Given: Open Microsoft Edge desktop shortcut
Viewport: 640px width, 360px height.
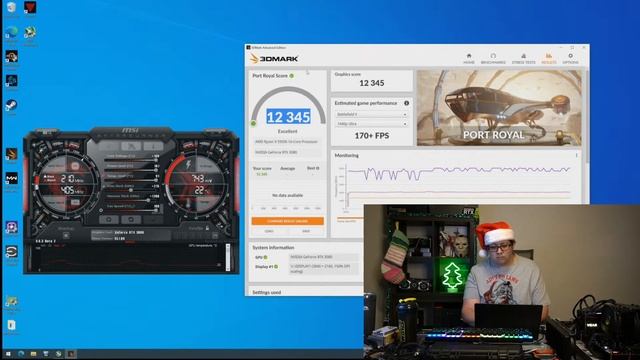Looking at the screenshot, I should (11, 33).
